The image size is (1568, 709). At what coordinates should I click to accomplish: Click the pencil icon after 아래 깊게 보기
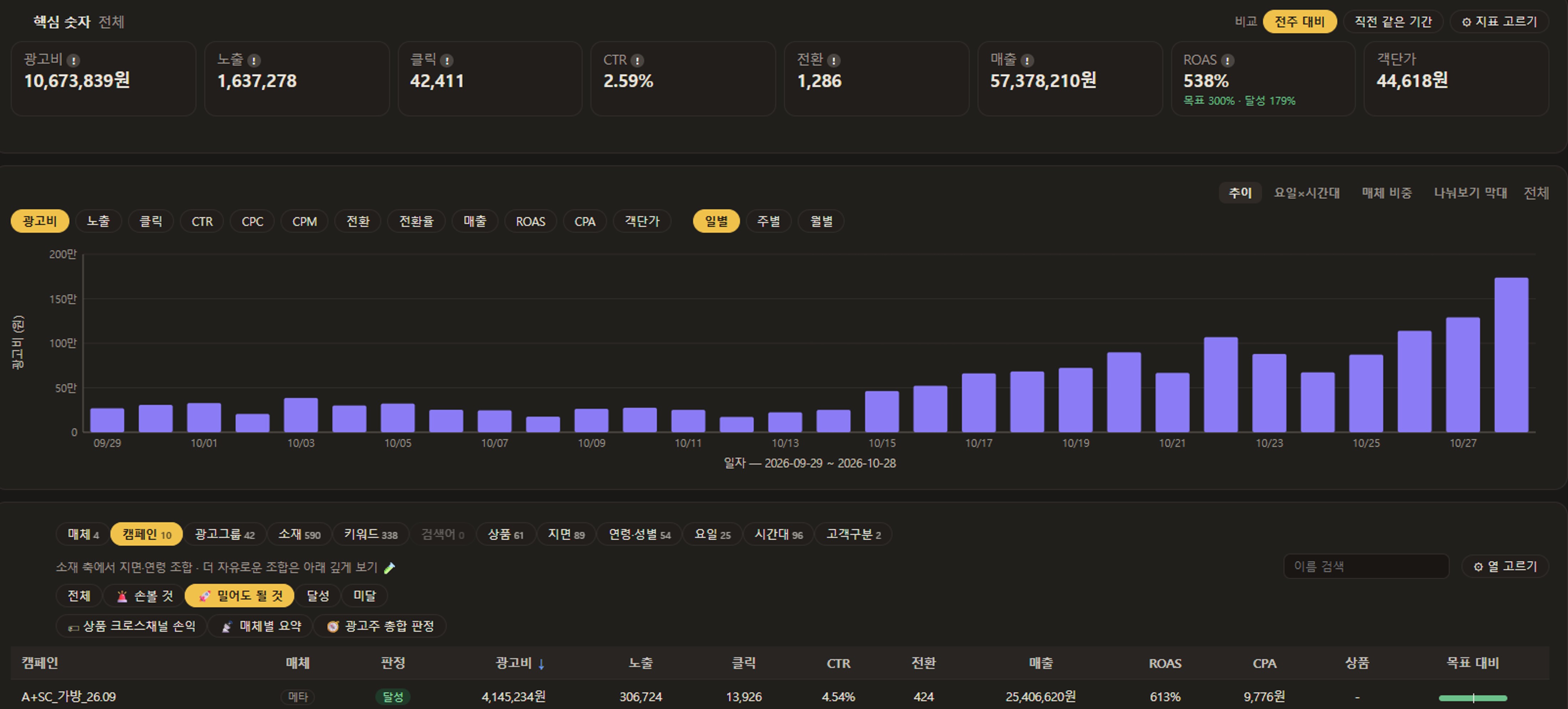[390, 568]
